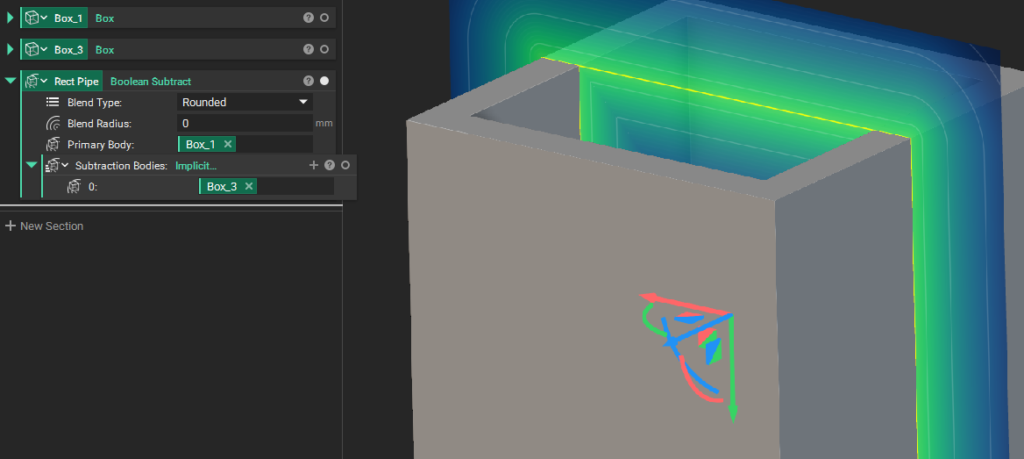Click the Blend Radius input field

(x=245, y=123)
